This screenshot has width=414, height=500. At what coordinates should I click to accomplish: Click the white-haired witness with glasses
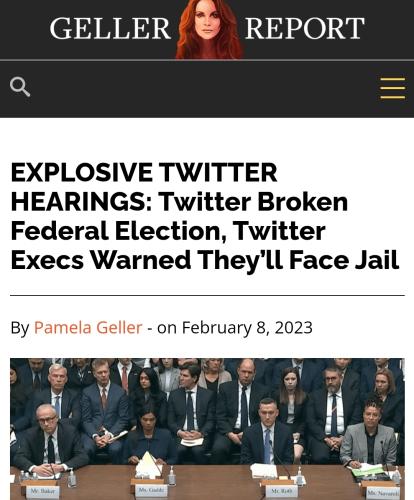pyautogui.click(x=48, y=440)
